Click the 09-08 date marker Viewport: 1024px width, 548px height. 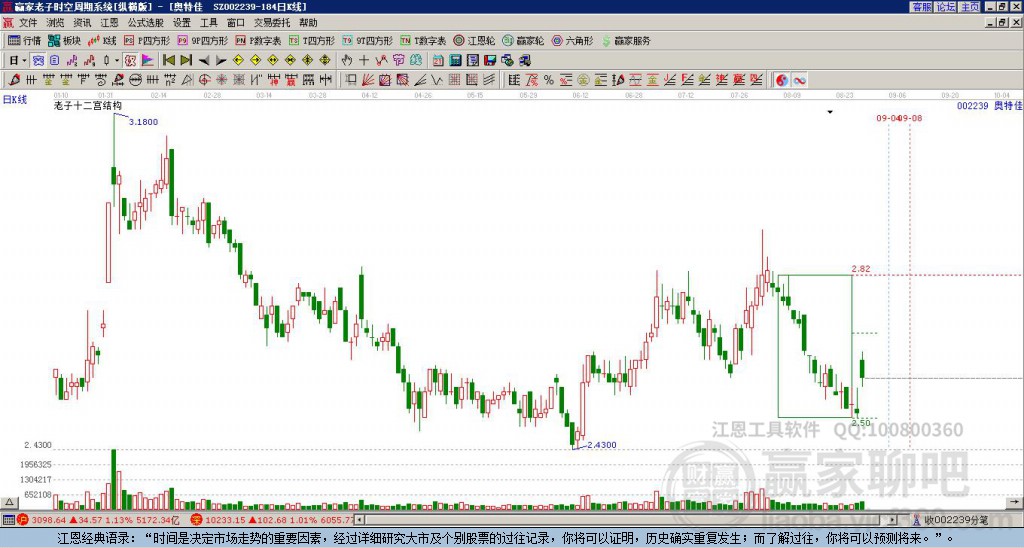(x=910, y=118)
